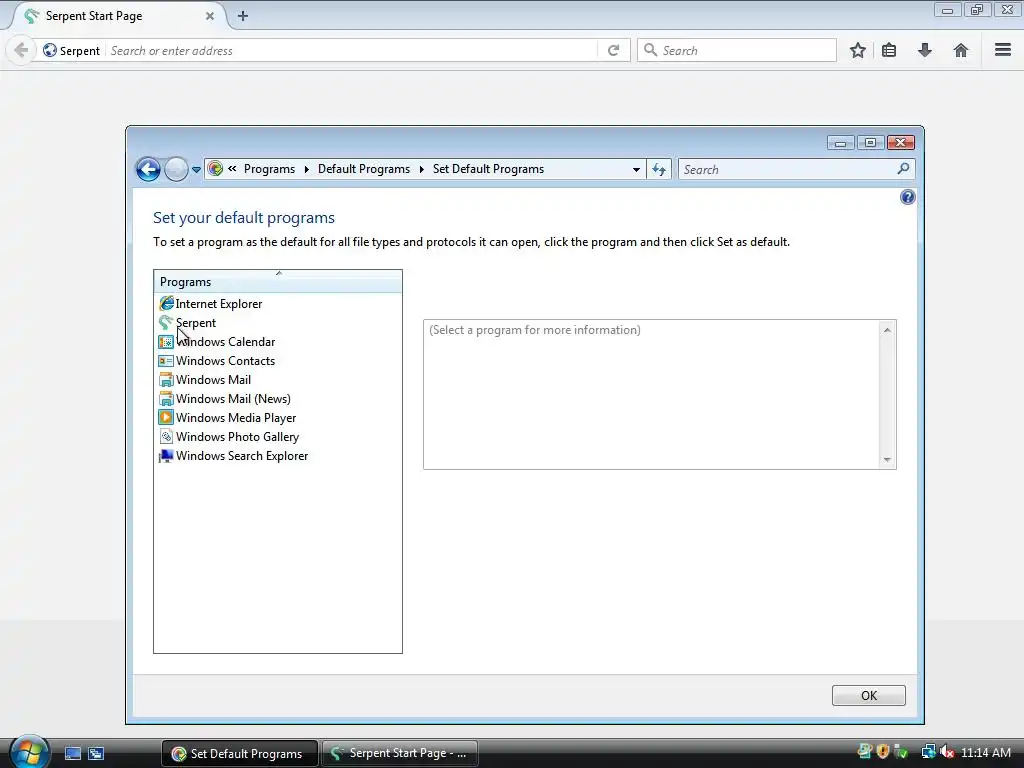Focus the Control Panel Search field
This screenshot has width=1024, height=768.
pyautogui.click(x=788, y=170)
